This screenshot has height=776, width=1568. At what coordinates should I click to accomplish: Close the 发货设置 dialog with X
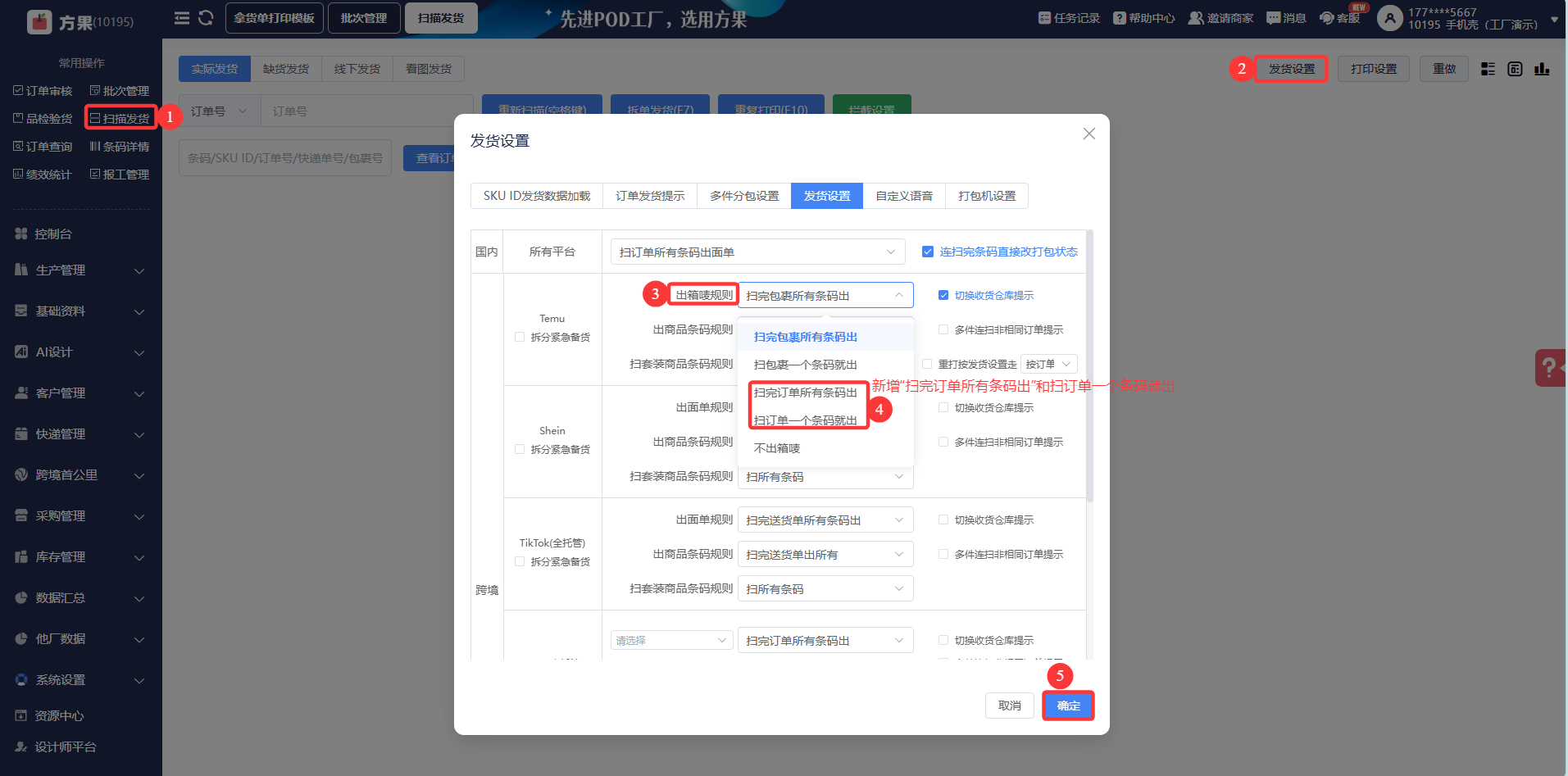coord(1089,134)
